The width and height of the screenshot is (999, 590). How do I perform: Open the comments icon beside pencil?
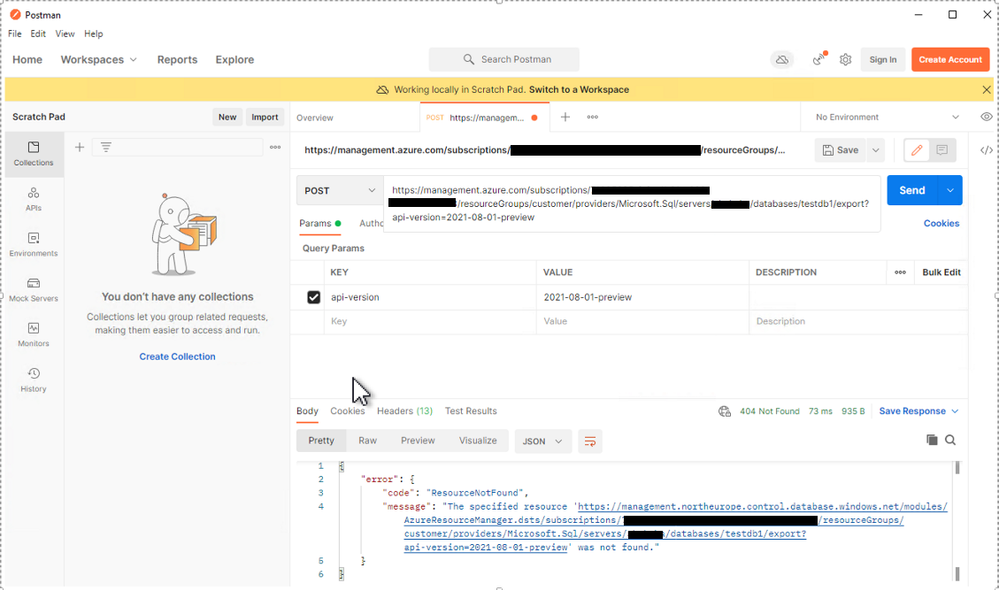(942, 150)
